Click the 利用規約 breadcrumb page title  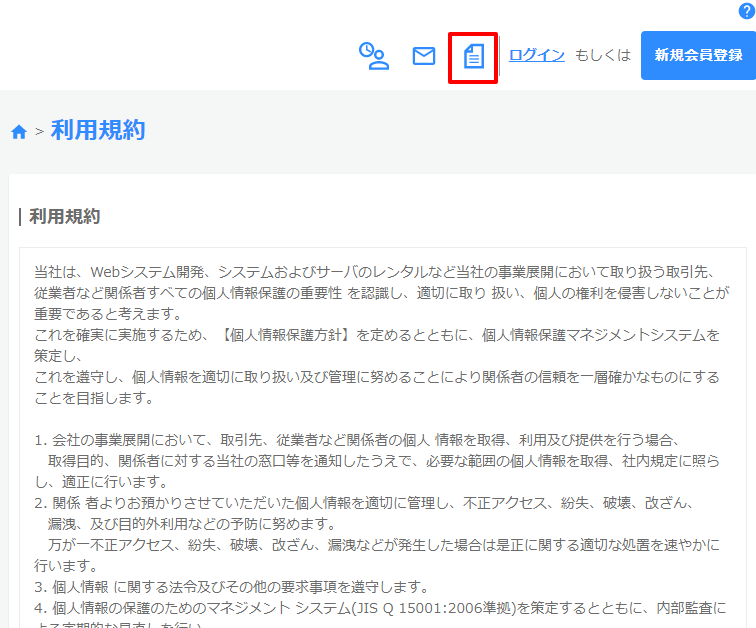click(98, 130)
